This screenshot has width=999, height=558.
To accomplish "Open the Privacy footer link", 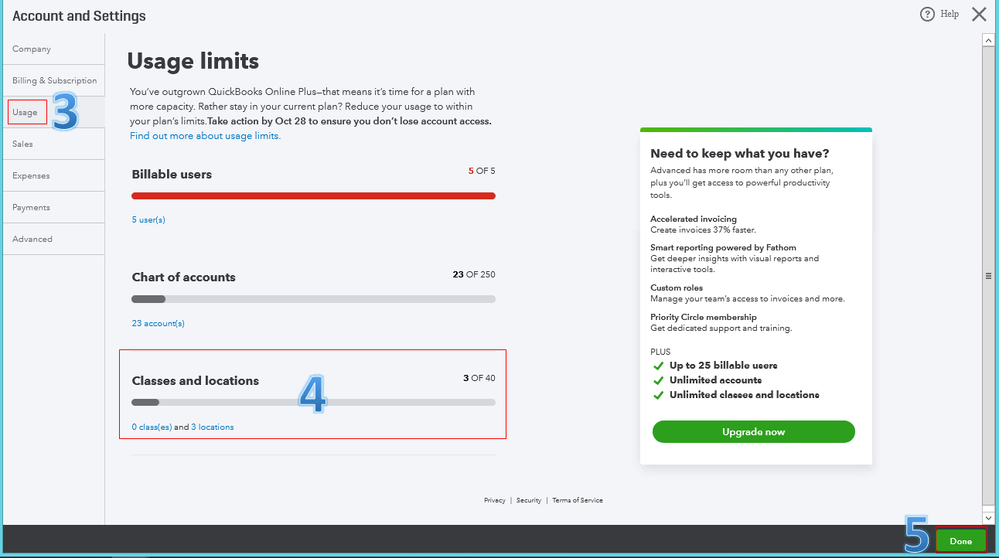I will (x=494, y=500).
